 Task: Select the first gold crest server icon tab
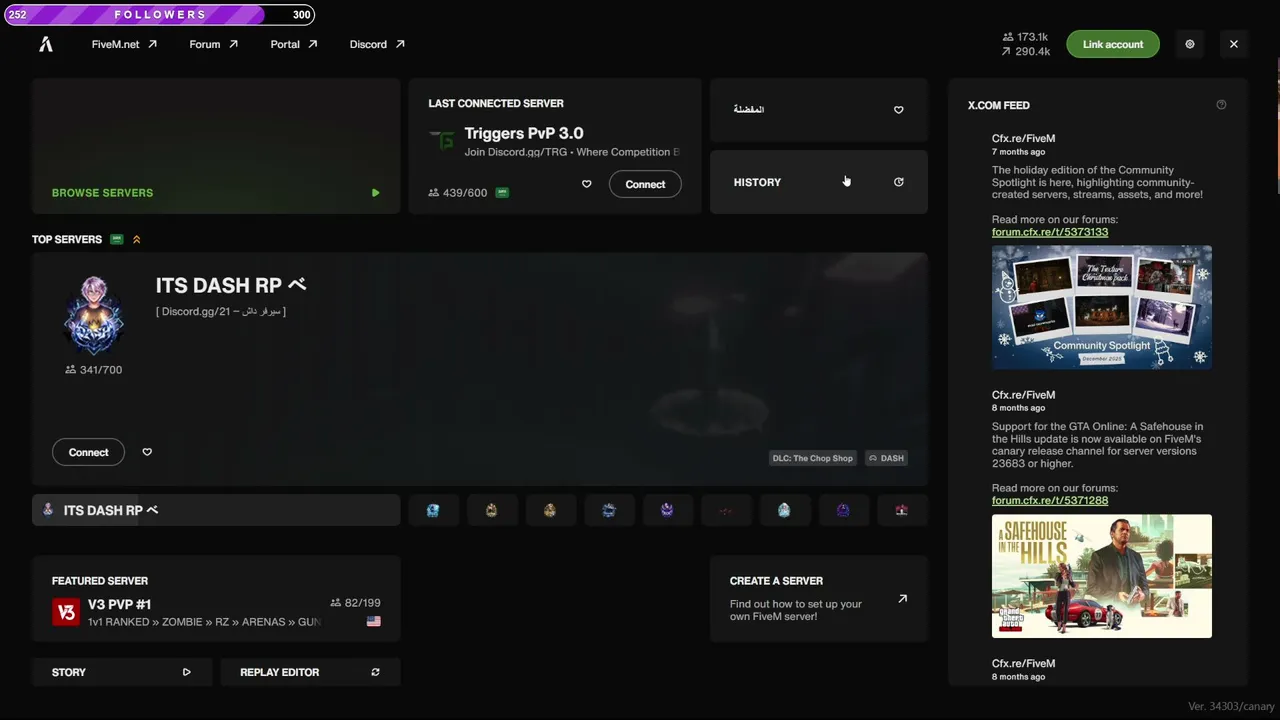pyautogui.click(x=491, y=510)
